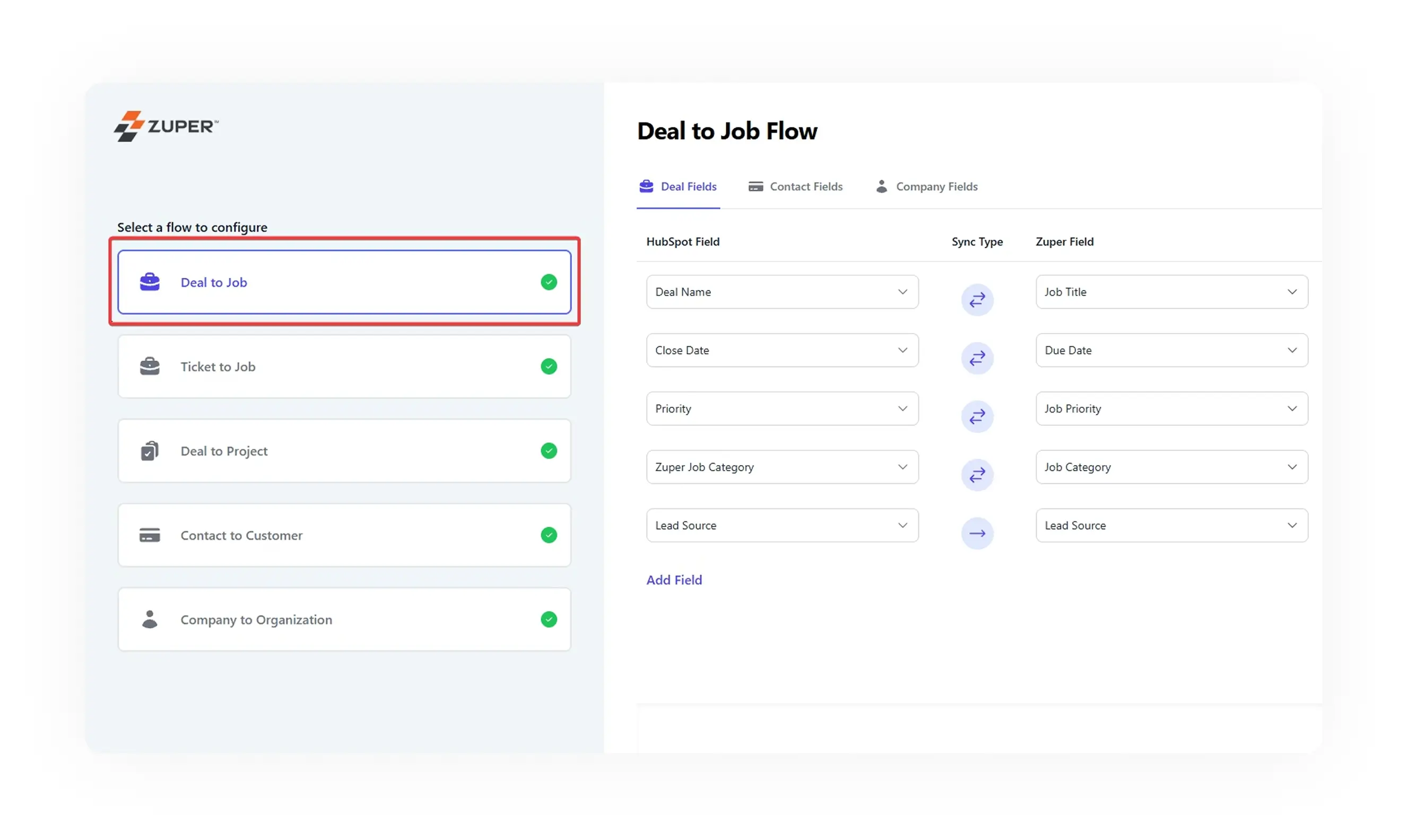1407x840 pixels.
Task: Click the briefcase icon beside Deal to Job
Action: coord(150,282)
